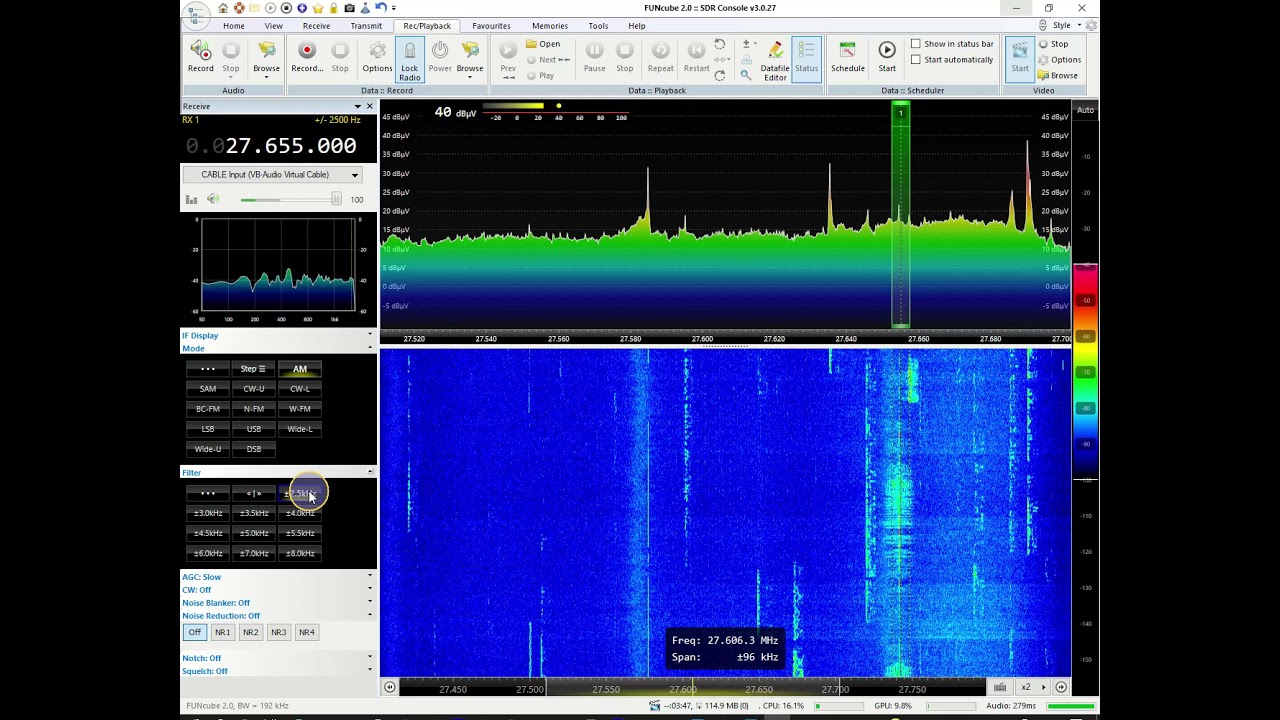Select AM mode
The width and height of the screenshot is (1280, 720).
click(300, 369)
